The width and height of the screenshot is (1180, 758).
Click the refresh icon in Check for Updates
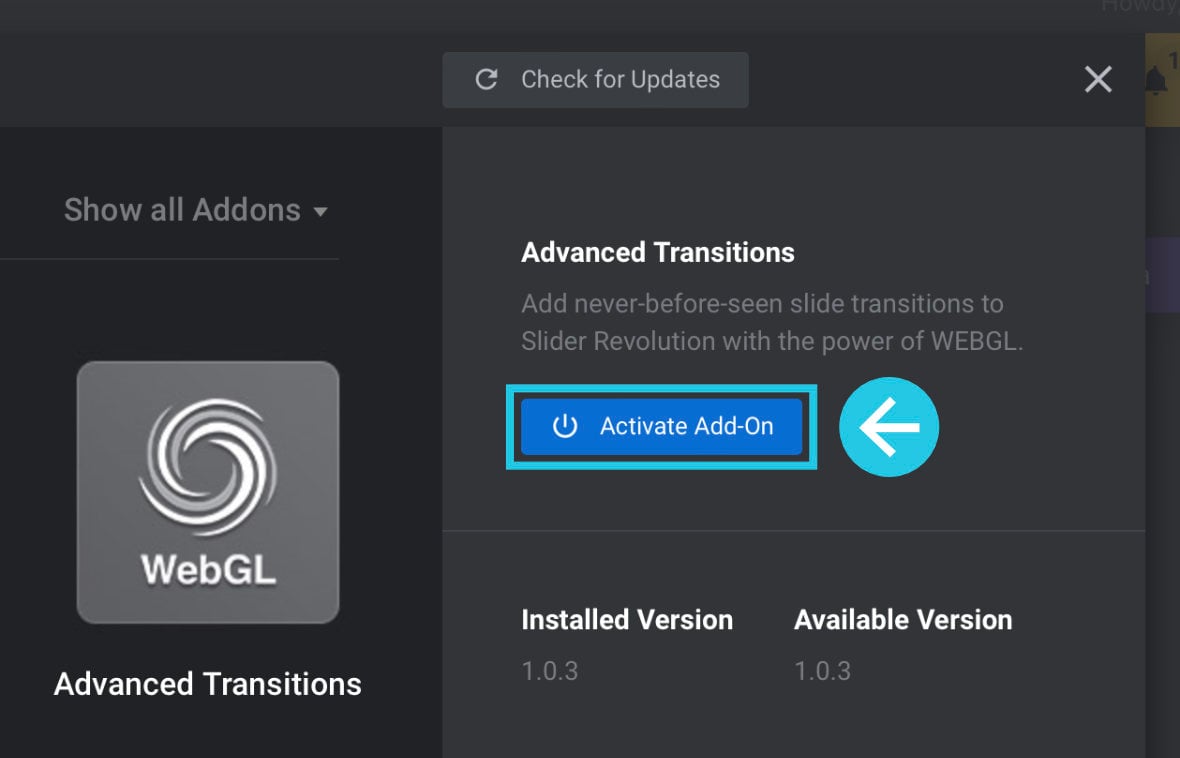click(x=487, y=80)
